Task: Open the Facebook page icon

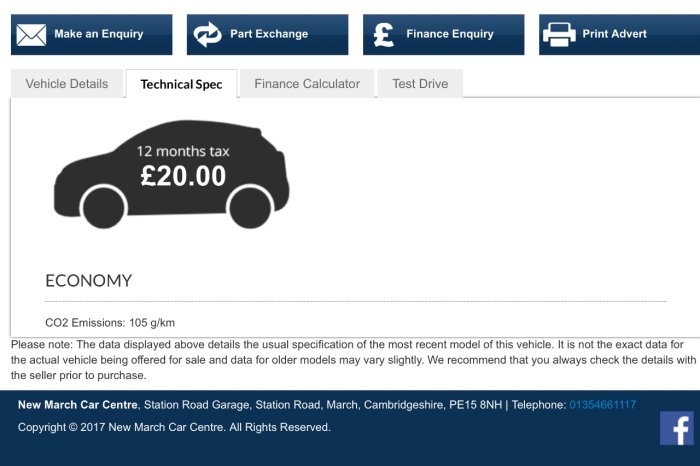Action: pyautogui.click(x=677, y=429)
